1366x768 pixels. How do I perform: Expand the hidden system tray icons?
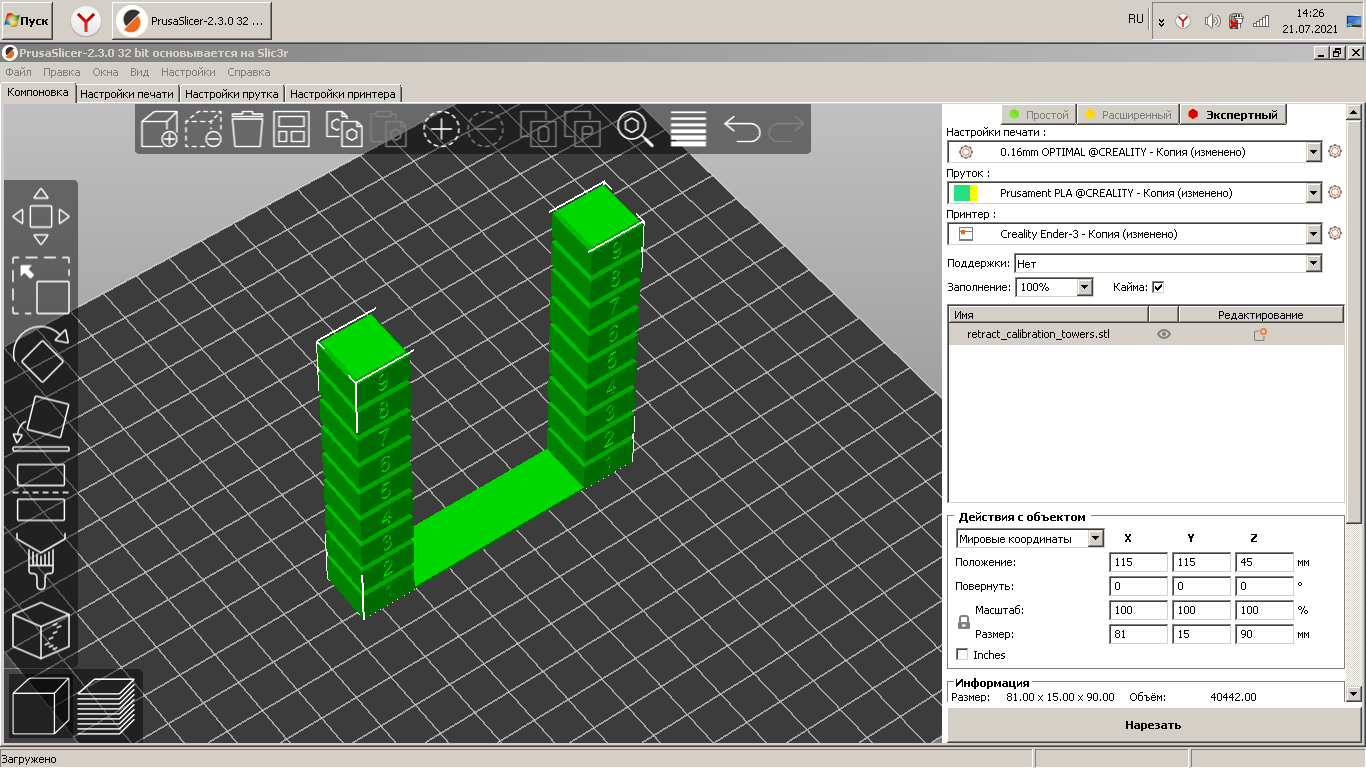tap(1161, 21)
